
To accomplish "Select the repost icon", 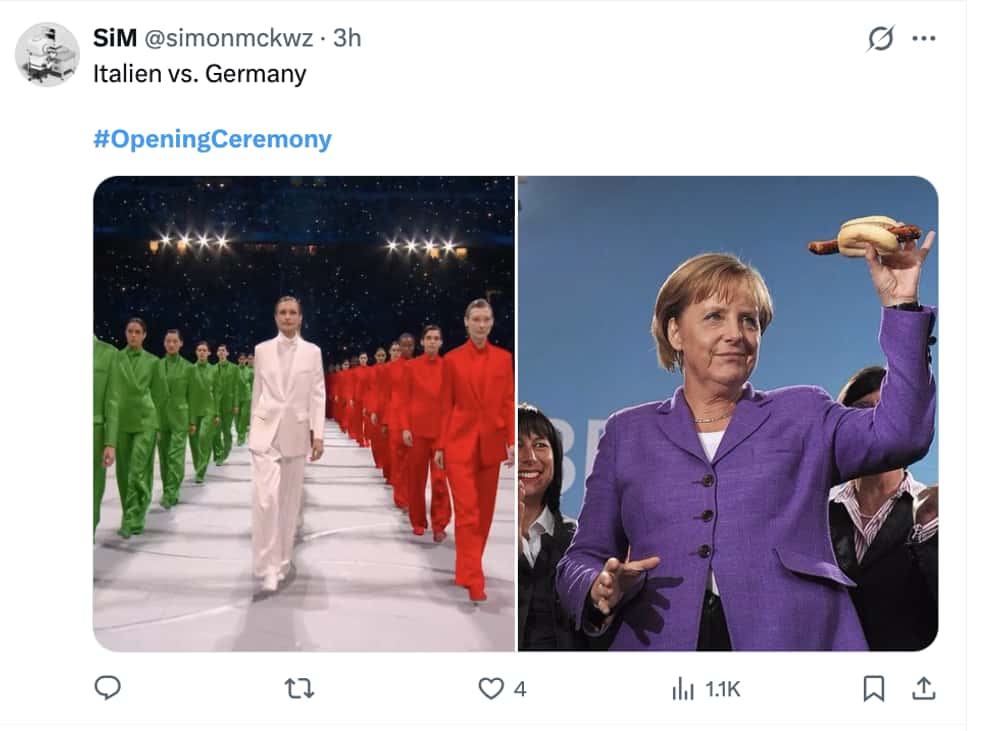I will (x=298, y=688).
